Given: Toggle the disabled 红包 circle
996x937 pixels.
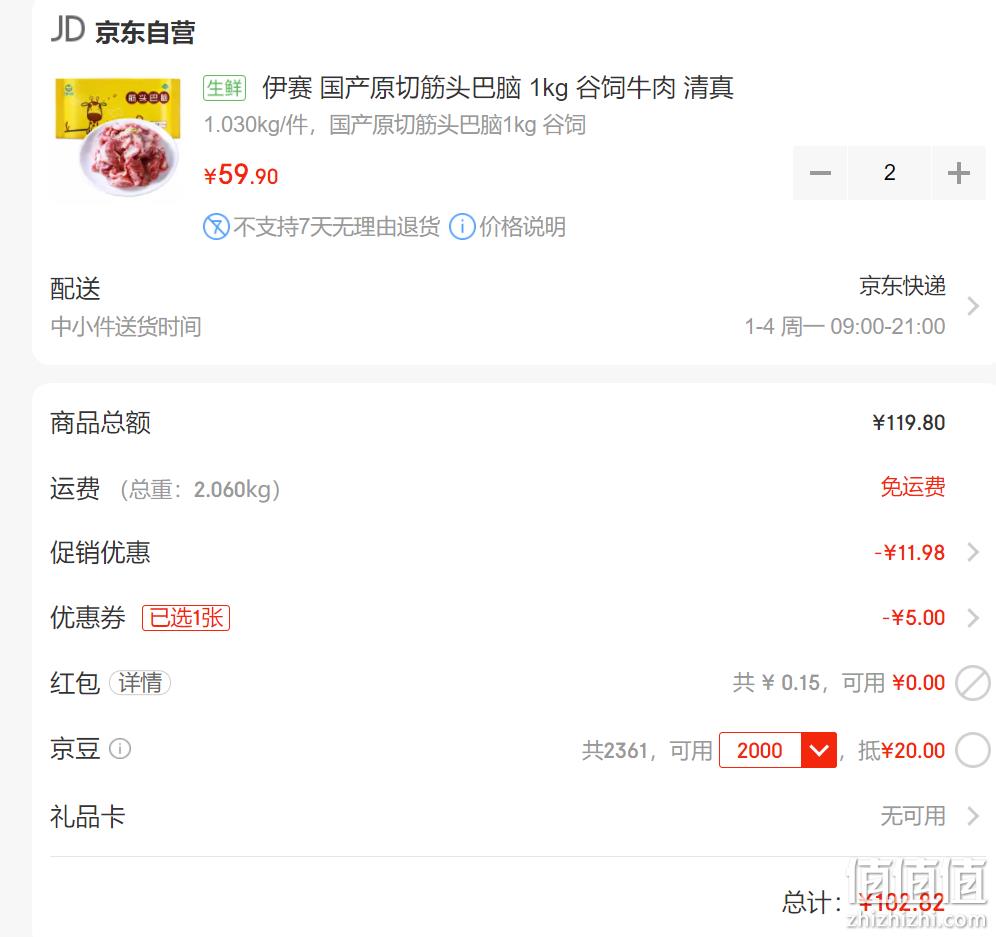Looking at the screenshot, I should coord(972,683).
